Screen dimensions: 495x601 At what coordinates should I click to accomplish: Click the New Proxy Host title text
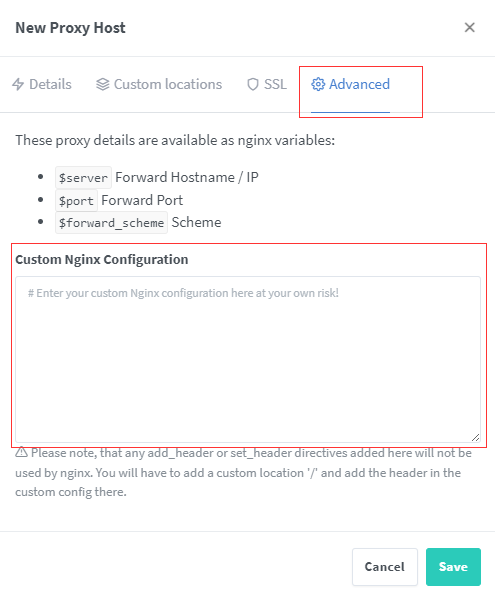tap(70, 28)
